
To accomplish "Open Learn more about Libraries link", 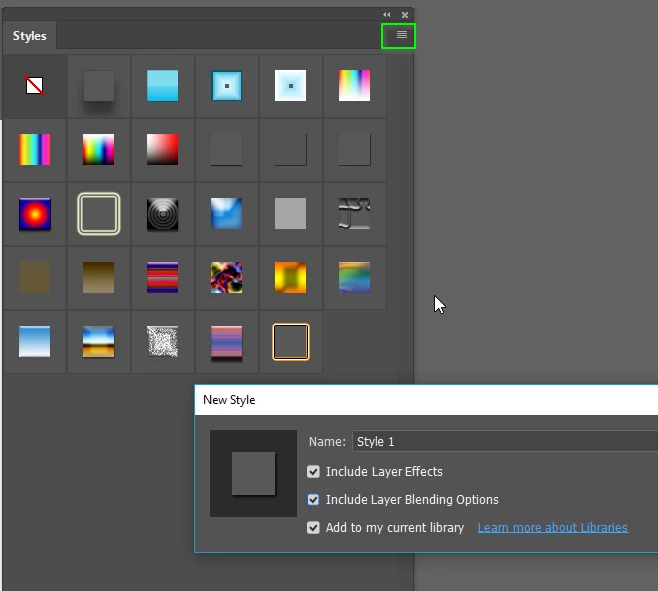I will pos(553,528).
